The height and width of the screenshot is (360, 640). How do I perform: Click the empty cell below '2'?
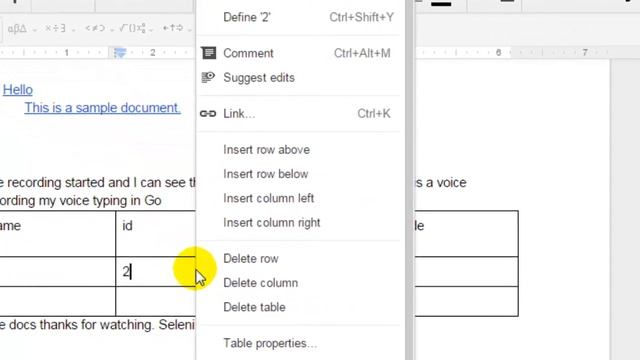156,301
